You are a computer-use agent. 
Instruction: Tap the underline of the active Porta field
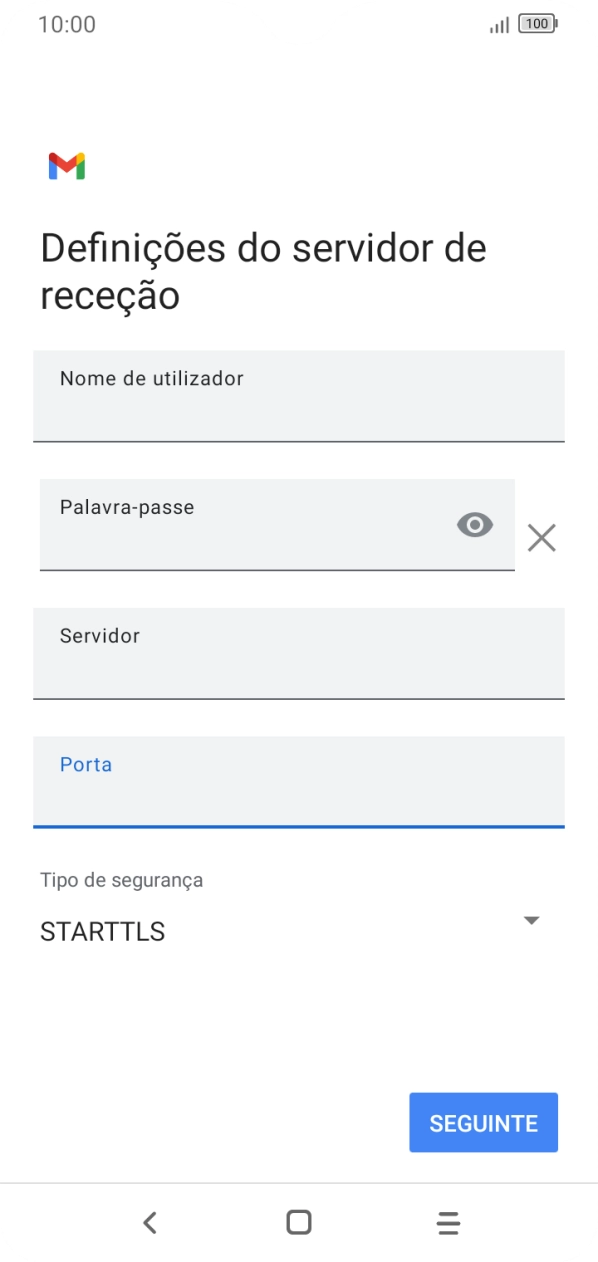point(298,825)
